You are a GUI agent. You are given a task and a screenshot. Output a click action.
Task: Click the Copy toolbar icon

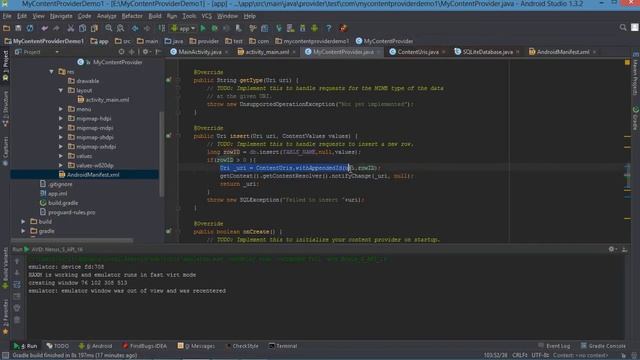pyautogui.click(x=82, y=28)
